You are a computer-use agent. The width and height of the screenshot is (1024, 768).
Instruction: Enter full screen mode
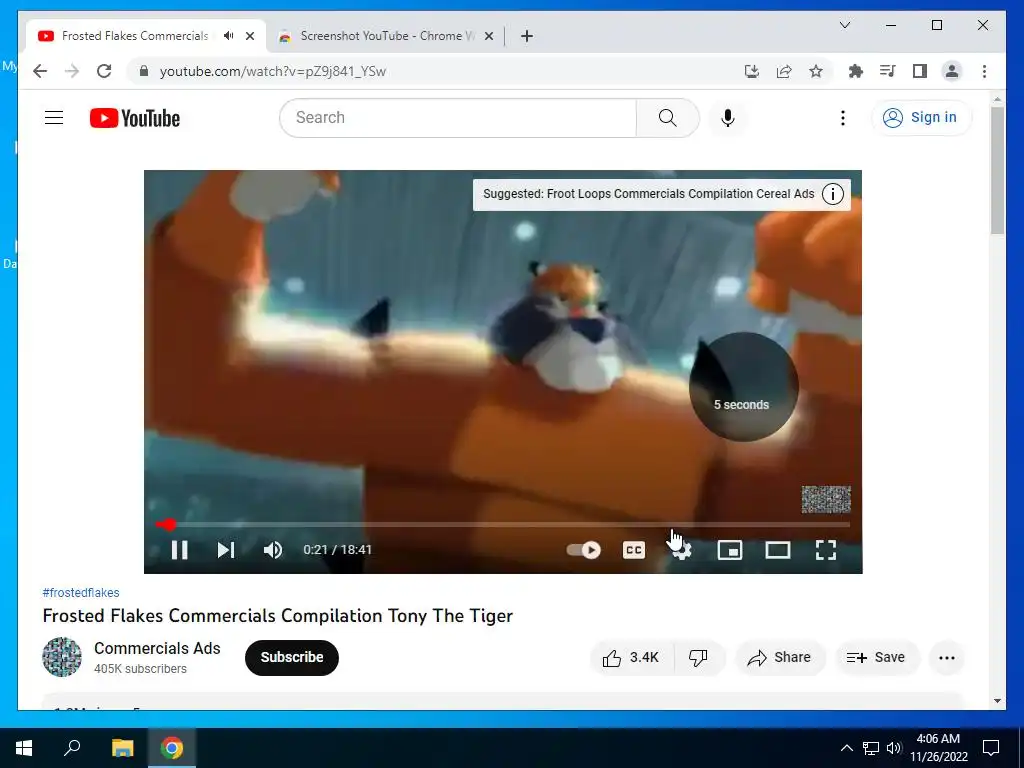click(x=826, y=550)
